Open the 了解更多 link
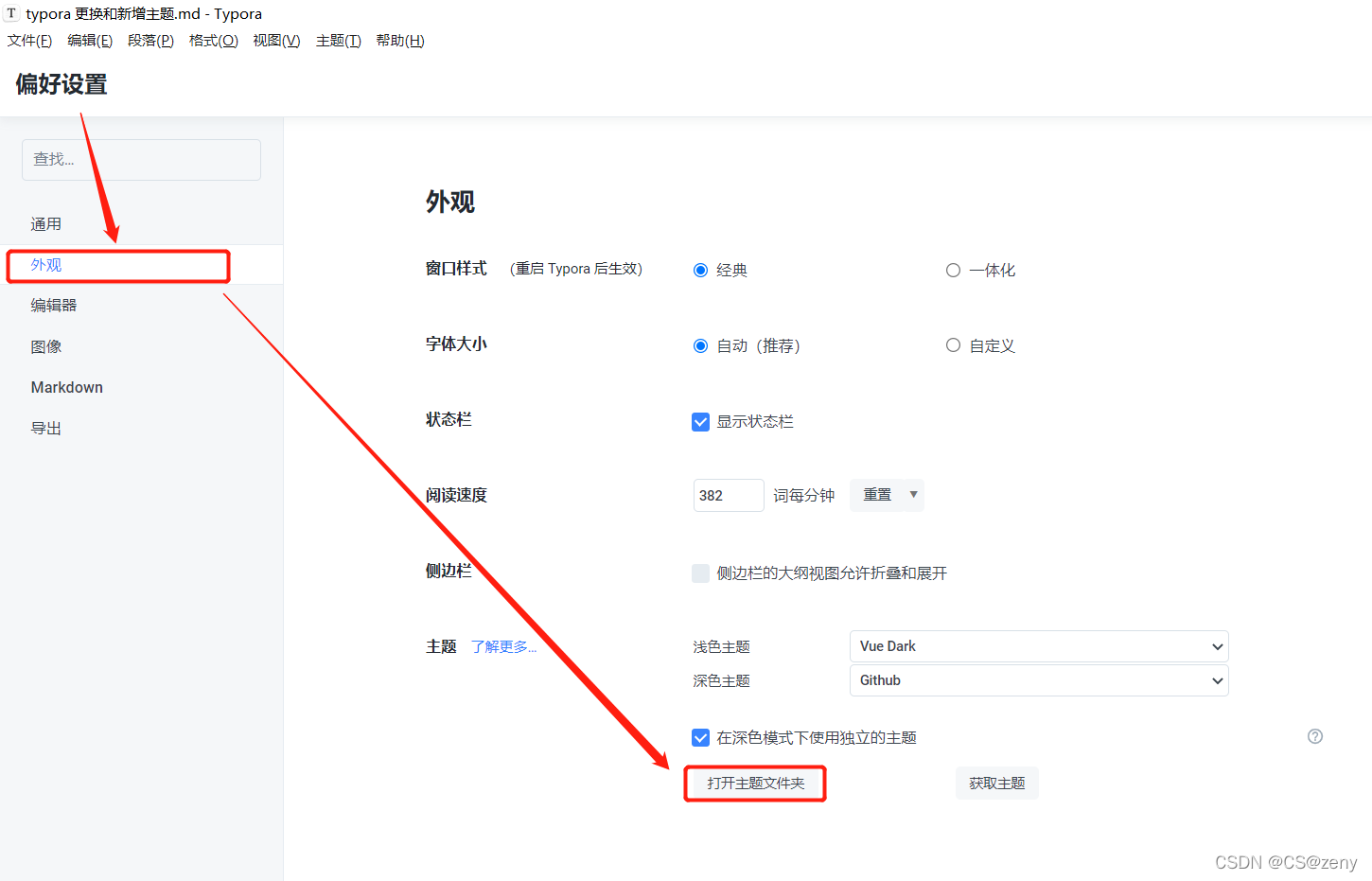 click(503, 645)
